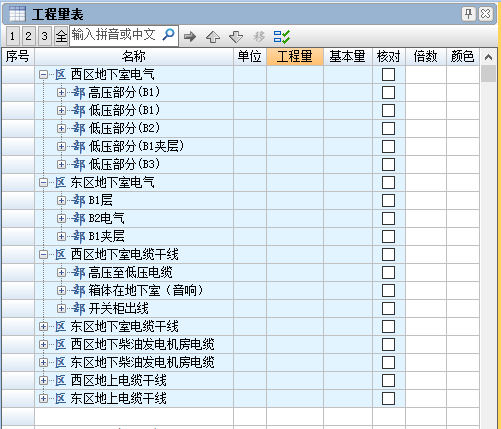This screenshot has height=429, width=501.
Task: Expand the 西区地下柴油发电机房电缆 node
Action: pos(43,344)
